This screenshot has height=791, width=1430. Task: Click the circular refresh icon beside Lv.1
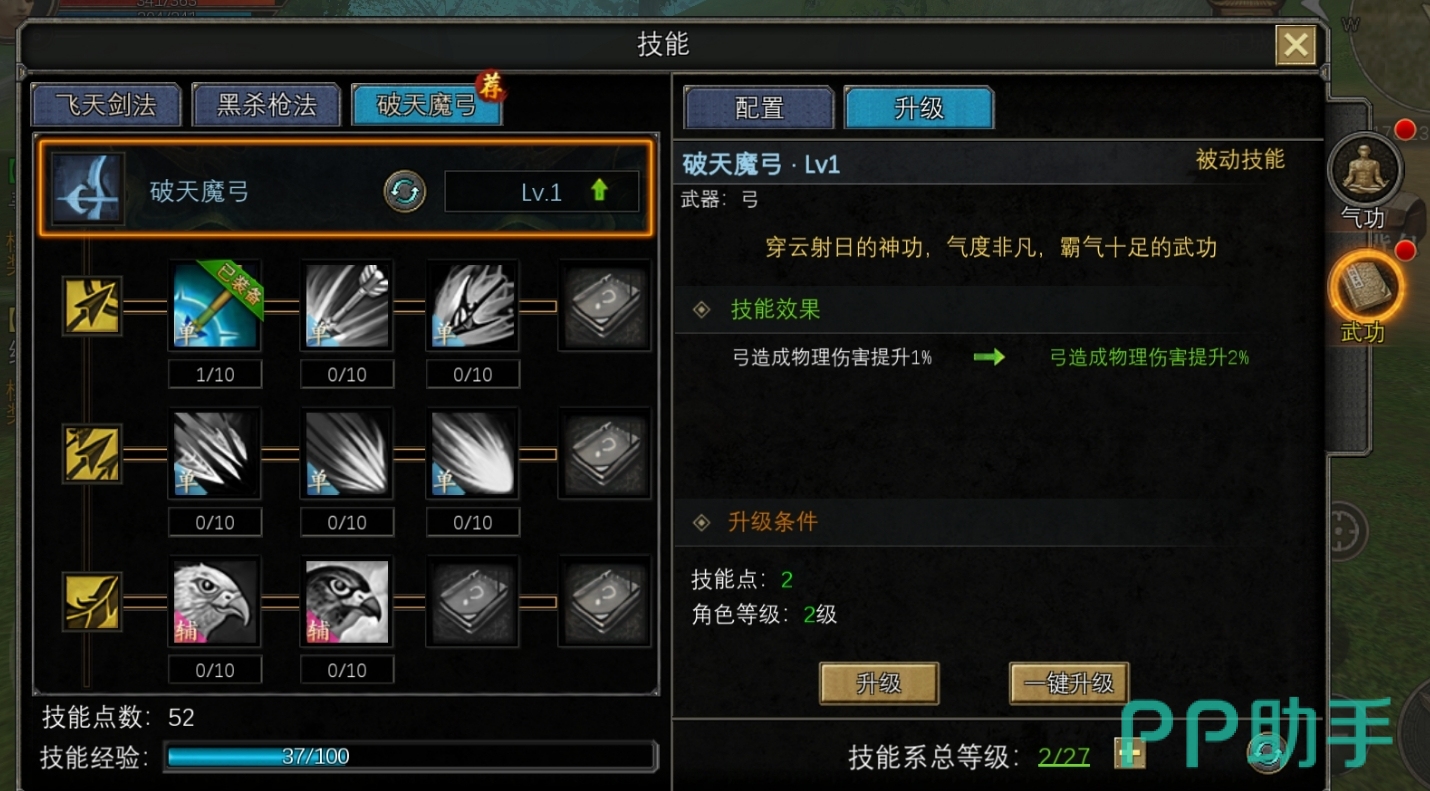click(405, 191)
